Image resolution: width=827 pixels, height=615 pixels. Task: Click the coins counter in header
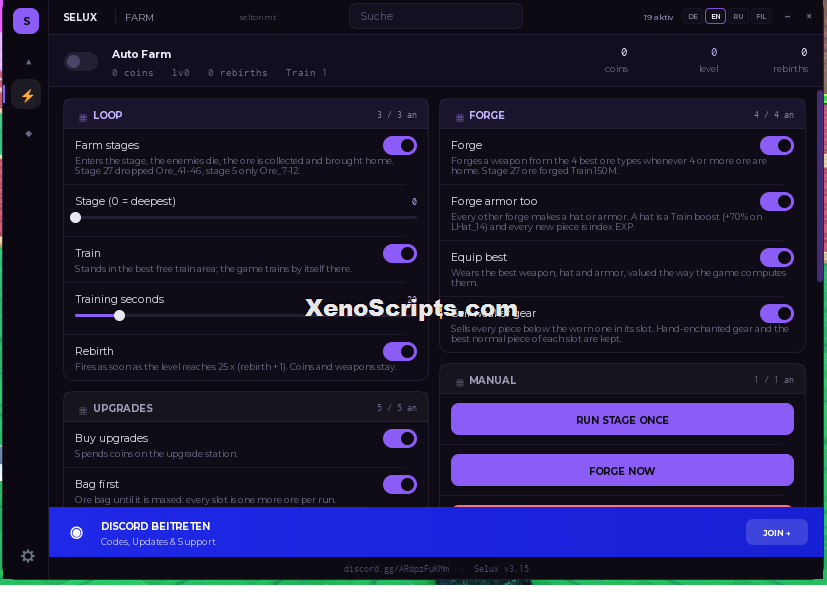[617, 60]
